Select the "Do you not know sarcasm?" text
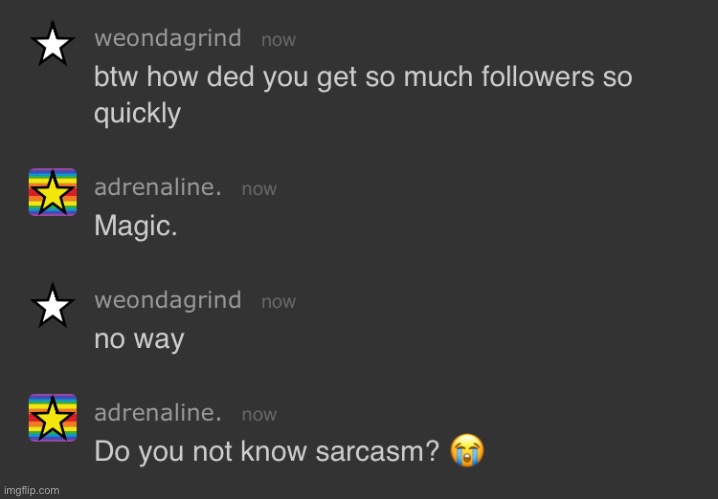The image size is (718, 499). (266, 452)
